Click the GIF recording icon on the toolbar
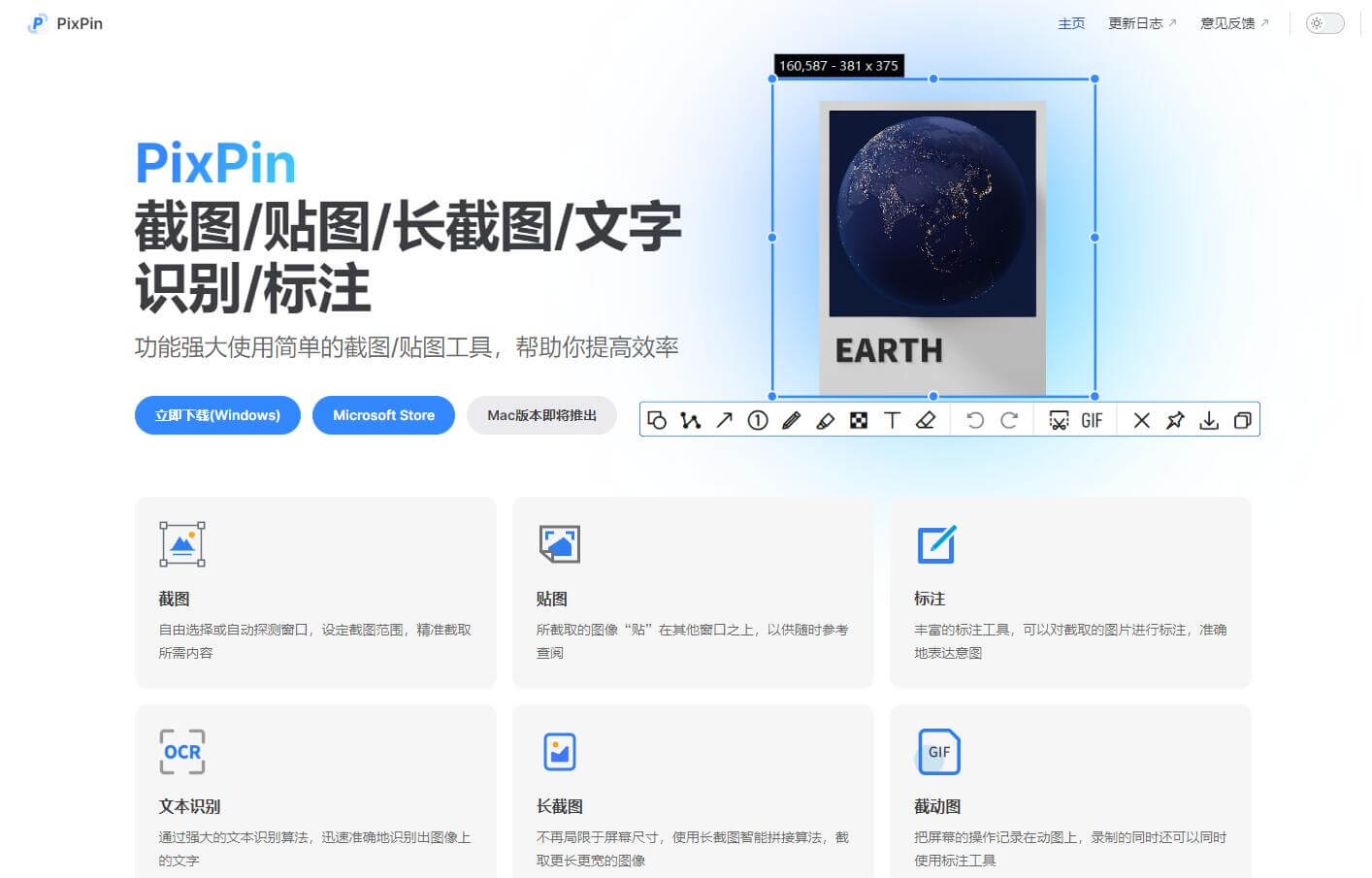The height and width of the screenshot is (878, 1372). [1093, 419]
